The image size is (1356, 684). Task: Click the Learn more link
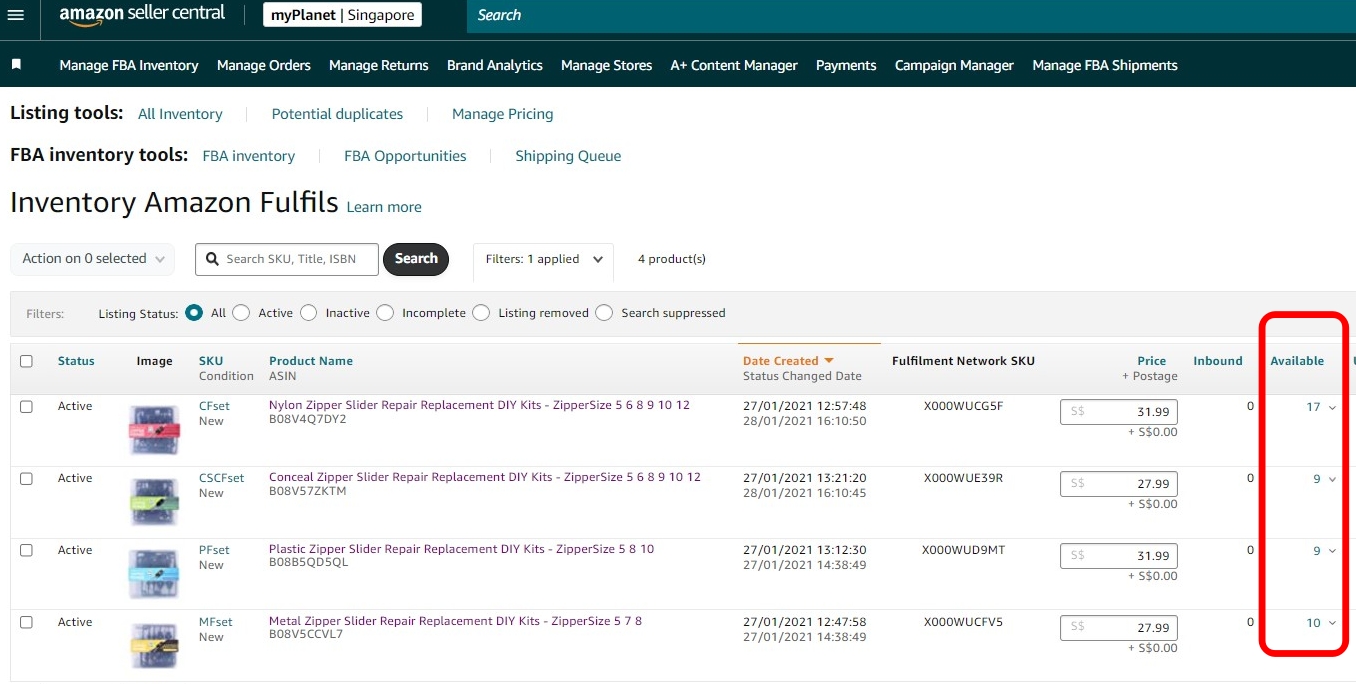384,207
